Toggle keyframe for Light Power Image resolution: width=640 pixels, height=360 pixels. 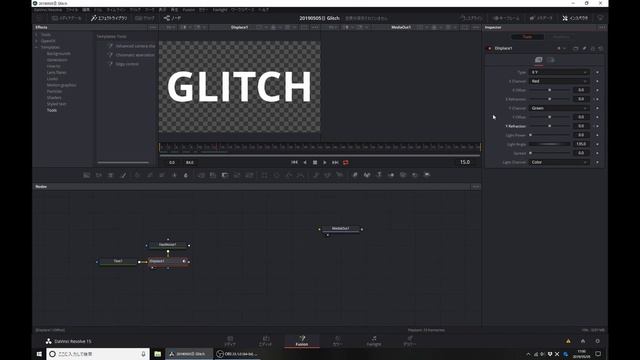click(x=597, y=135)
